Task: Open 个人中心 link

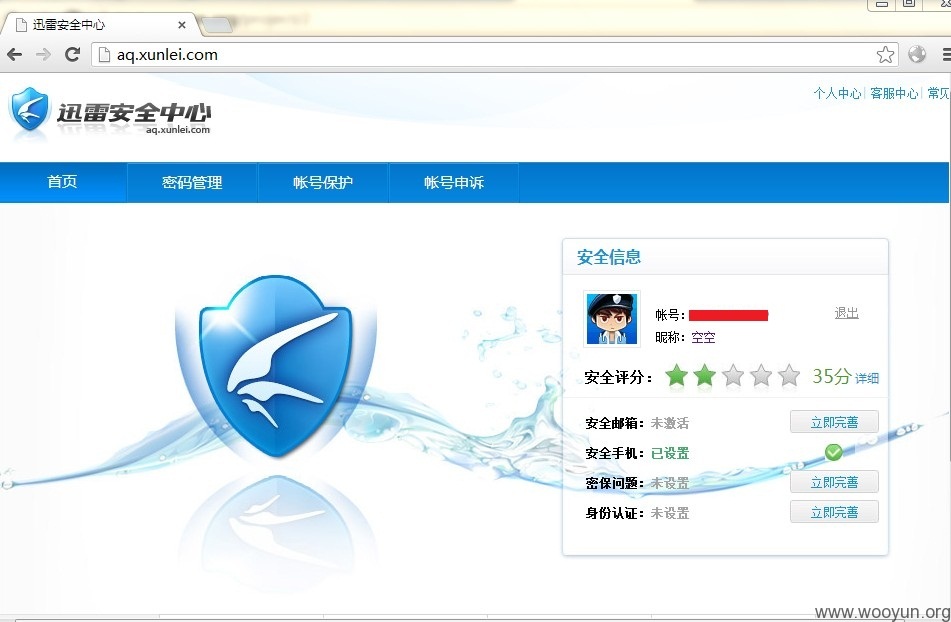Action: [x=837, y=93]
